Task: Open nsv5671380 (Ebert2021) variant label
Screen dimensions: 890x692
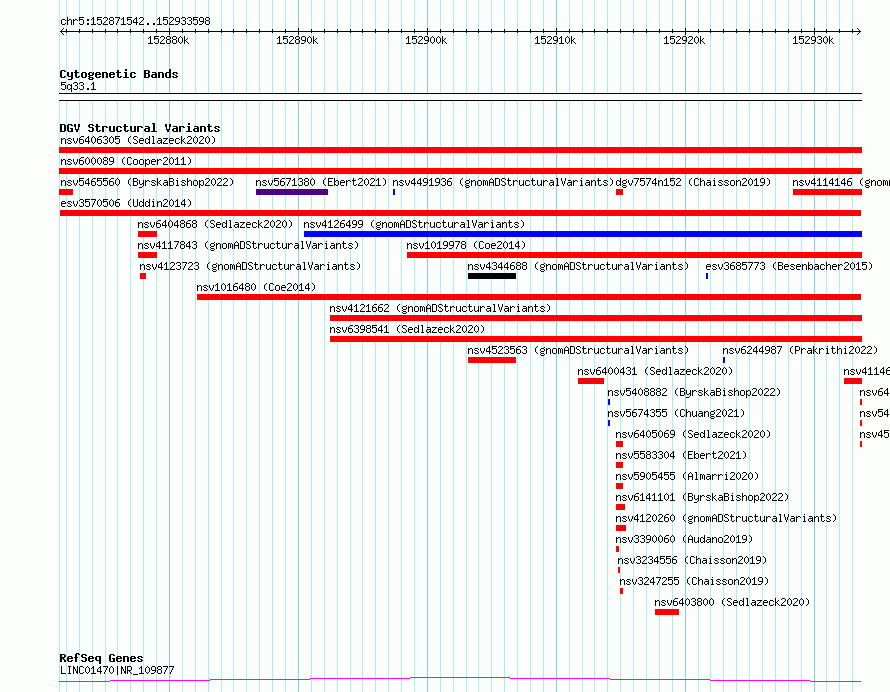Action: [x=321, y=182]
